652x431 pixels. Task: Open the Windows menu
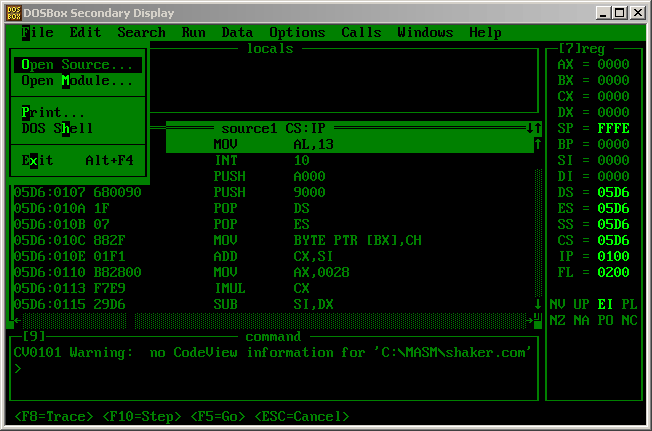click(425, 32)
